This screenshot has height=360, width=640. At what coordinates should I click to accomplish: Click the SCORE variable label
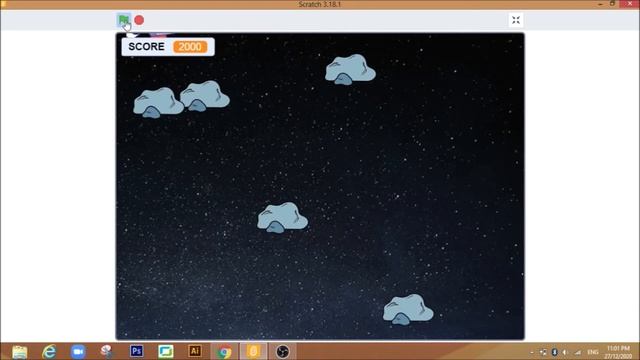pos(147,47)
